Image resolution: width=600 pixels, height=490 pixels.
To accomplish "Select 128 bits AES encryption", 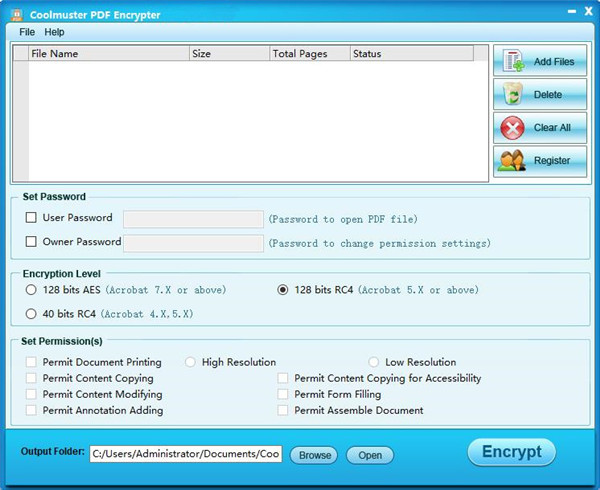I will (31, 290).
